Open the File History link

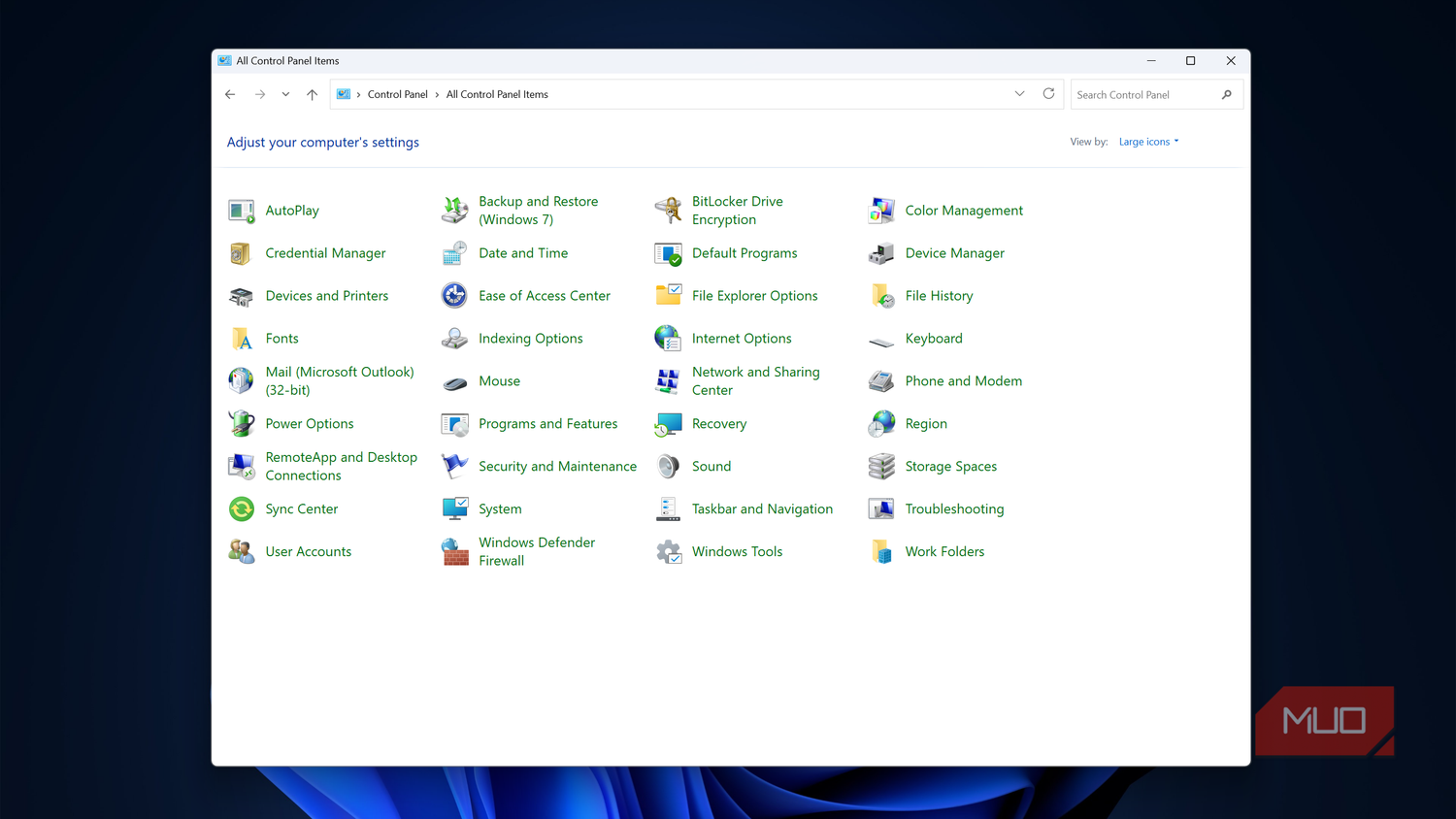(939, 296)
